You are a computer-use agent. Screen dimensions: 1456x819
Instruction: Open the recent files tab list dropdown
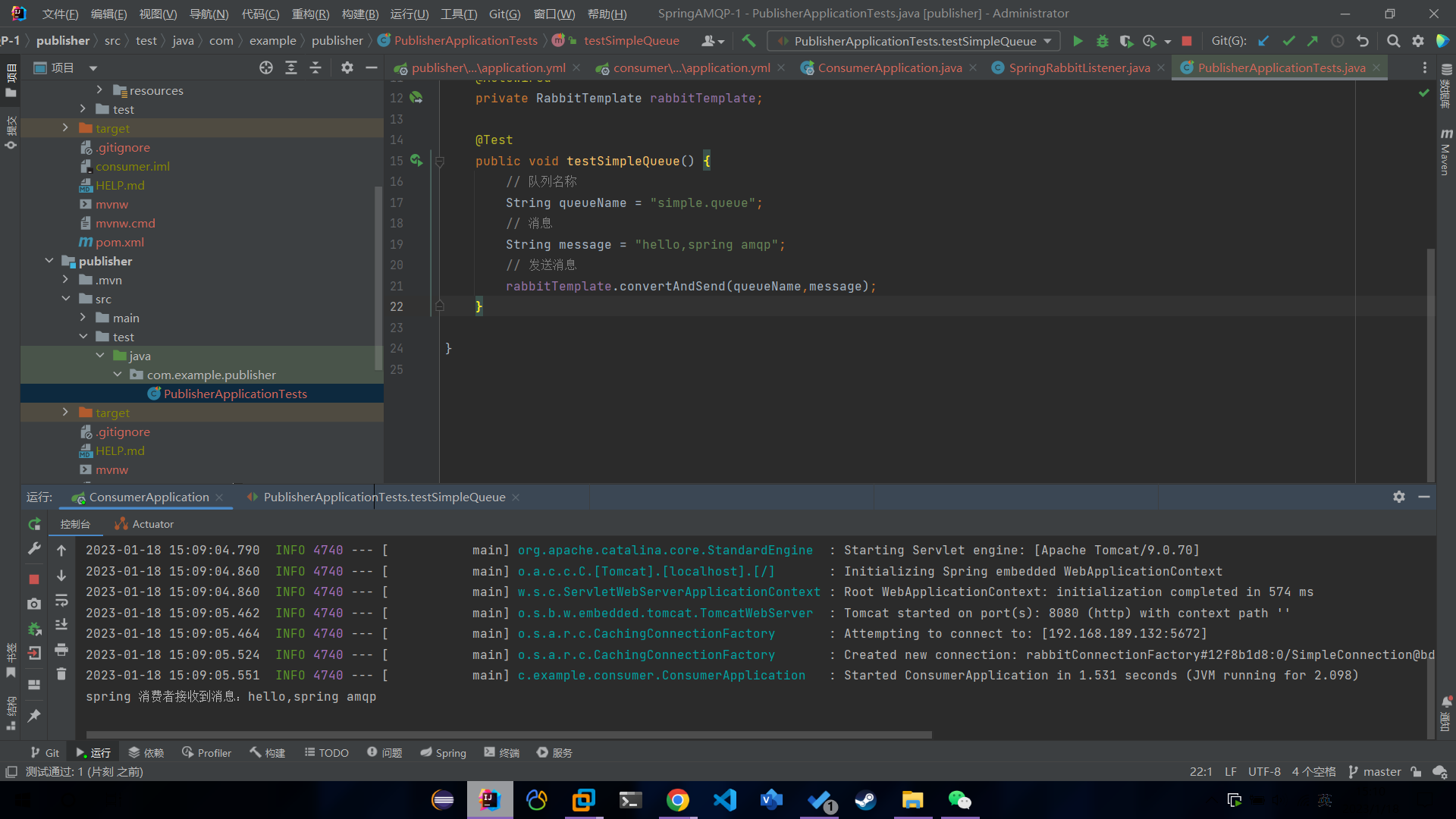pos(1425,68)
